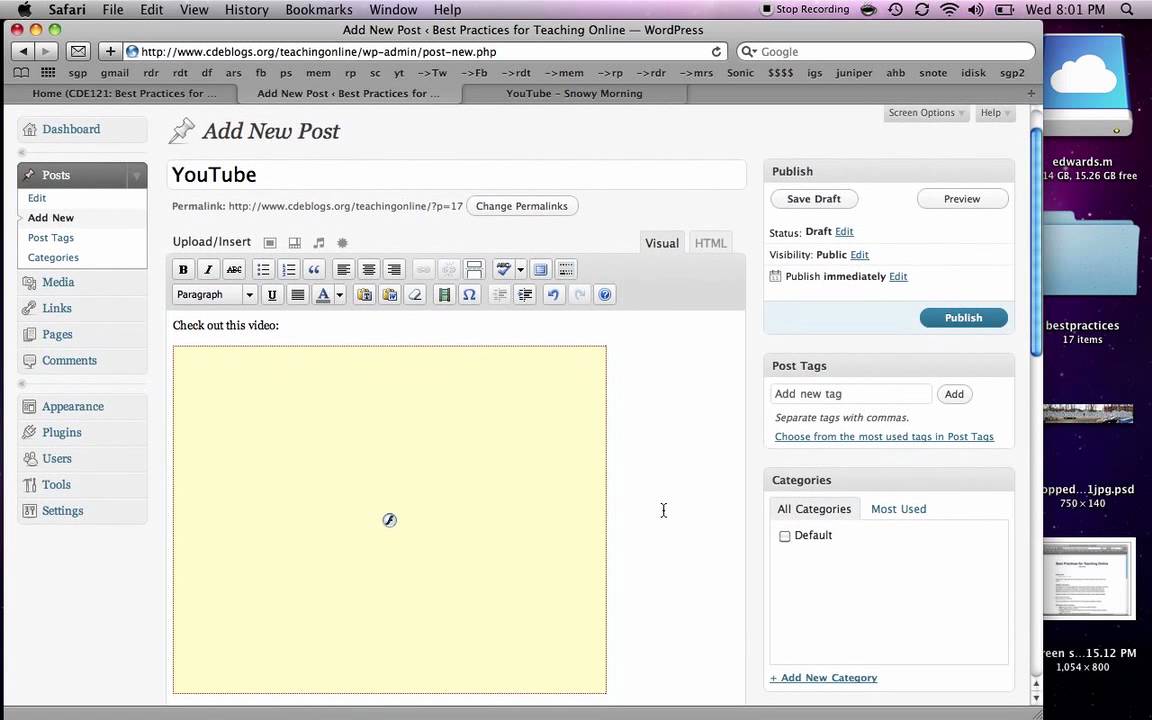Open the Bookmarks menu in Safari
This screenshot has width=1152, height=720.
(319, 10)
